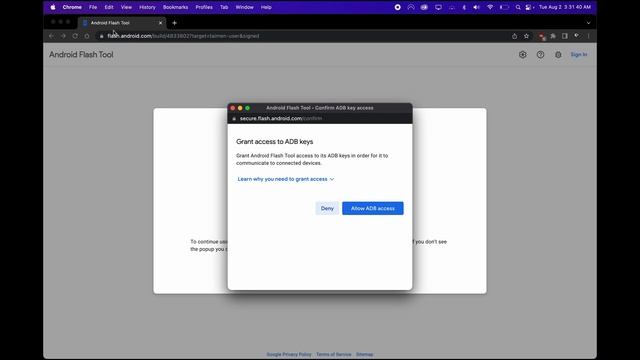The height and width of the screenshot is (360, 640).
Task: Open the red extension icon
Action: tap(542, 36)
